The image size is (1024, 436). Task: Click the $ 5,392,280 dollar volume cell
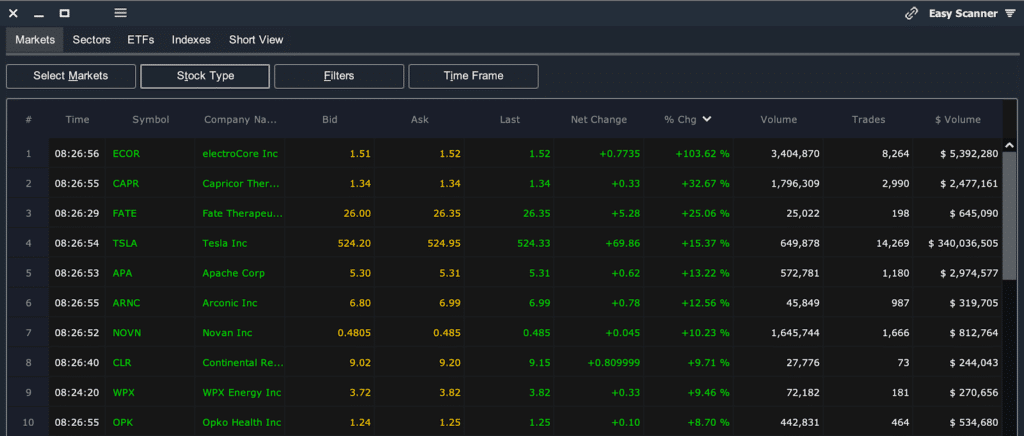coord(968,154)
